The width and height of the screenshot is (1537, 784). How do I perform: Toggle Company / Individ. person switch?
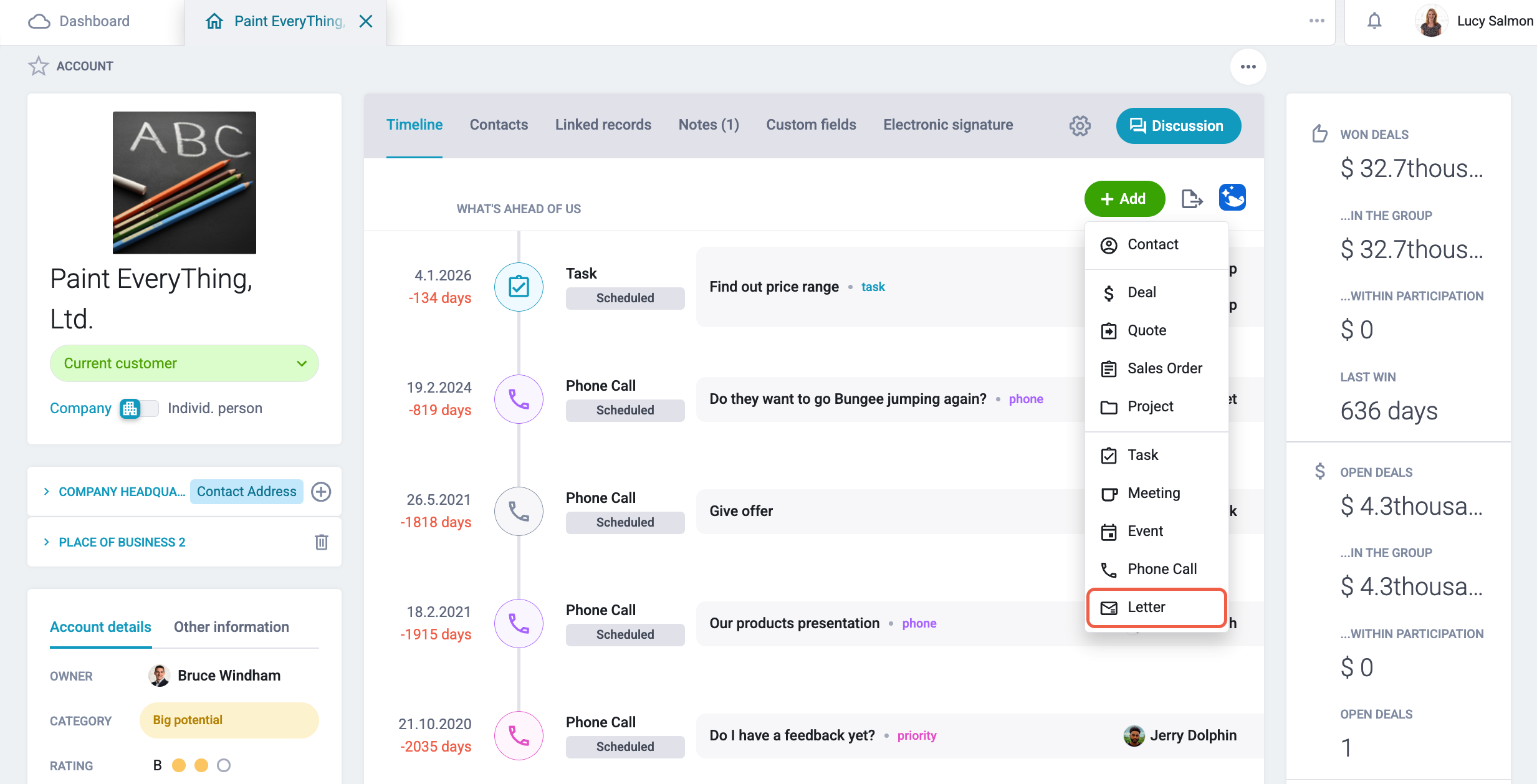pos(139,408)
